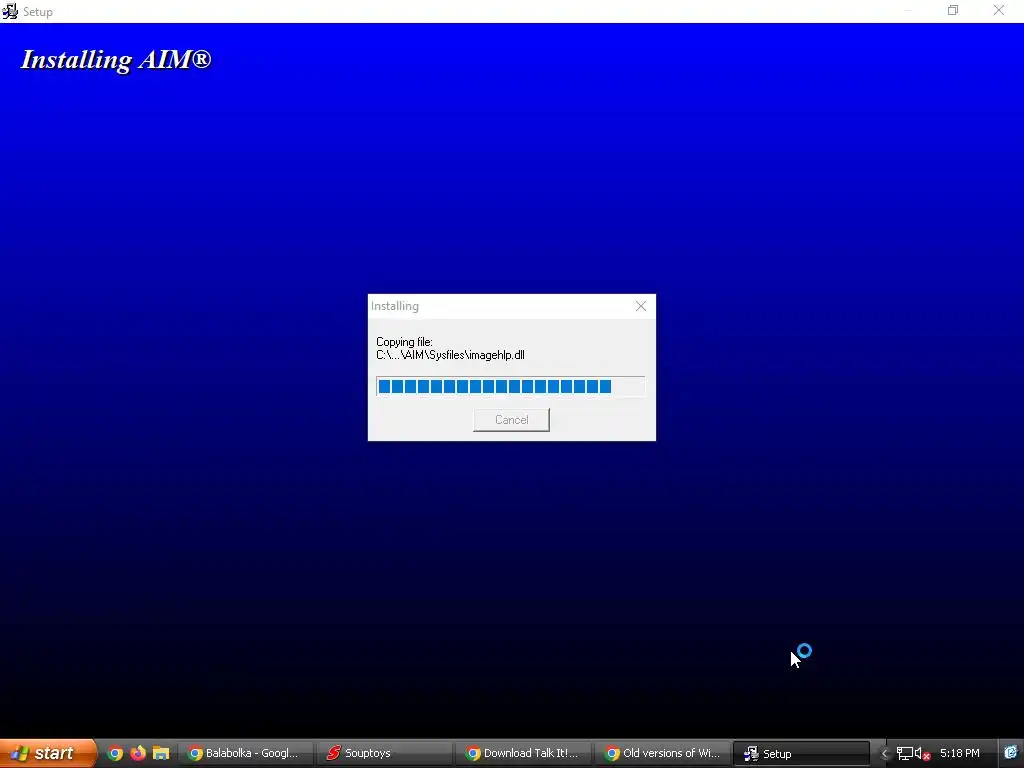The width and height of the screenshot is (1024, 768).
Task: Click the imagehlp.dll file path text
Action: (450, 355)
